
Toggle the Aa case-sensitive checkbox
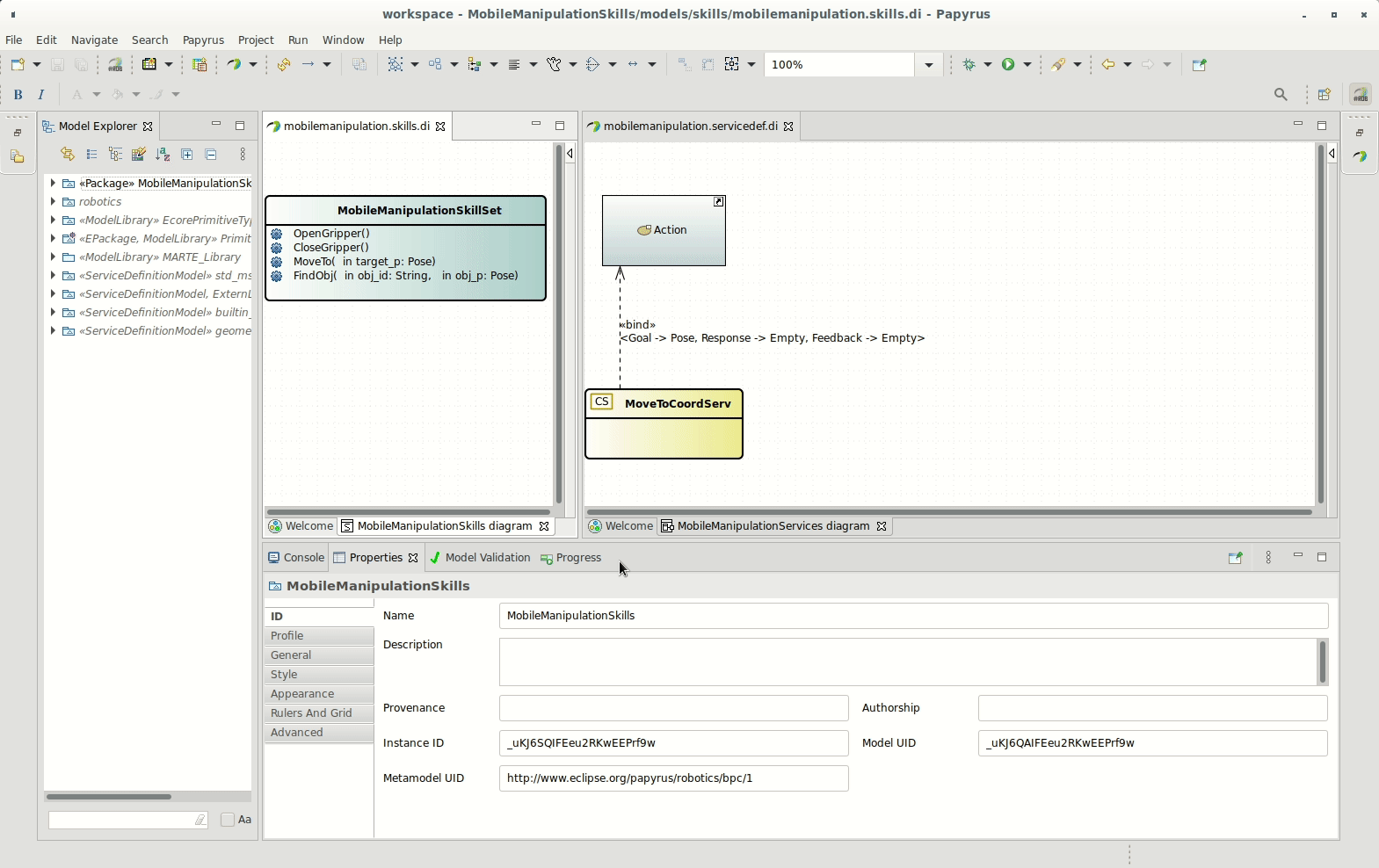click(228, 820)
